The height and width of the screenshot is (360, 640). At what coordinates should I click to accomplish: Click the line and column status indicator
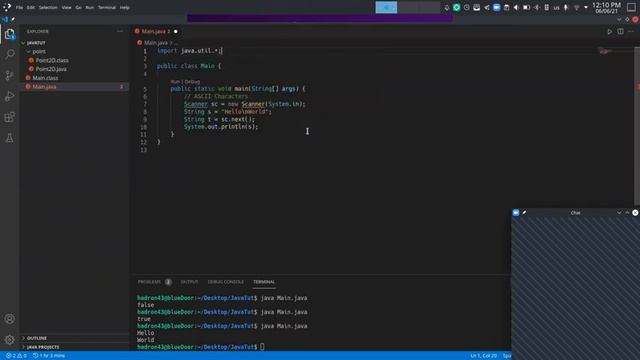(x=483, y=356)
